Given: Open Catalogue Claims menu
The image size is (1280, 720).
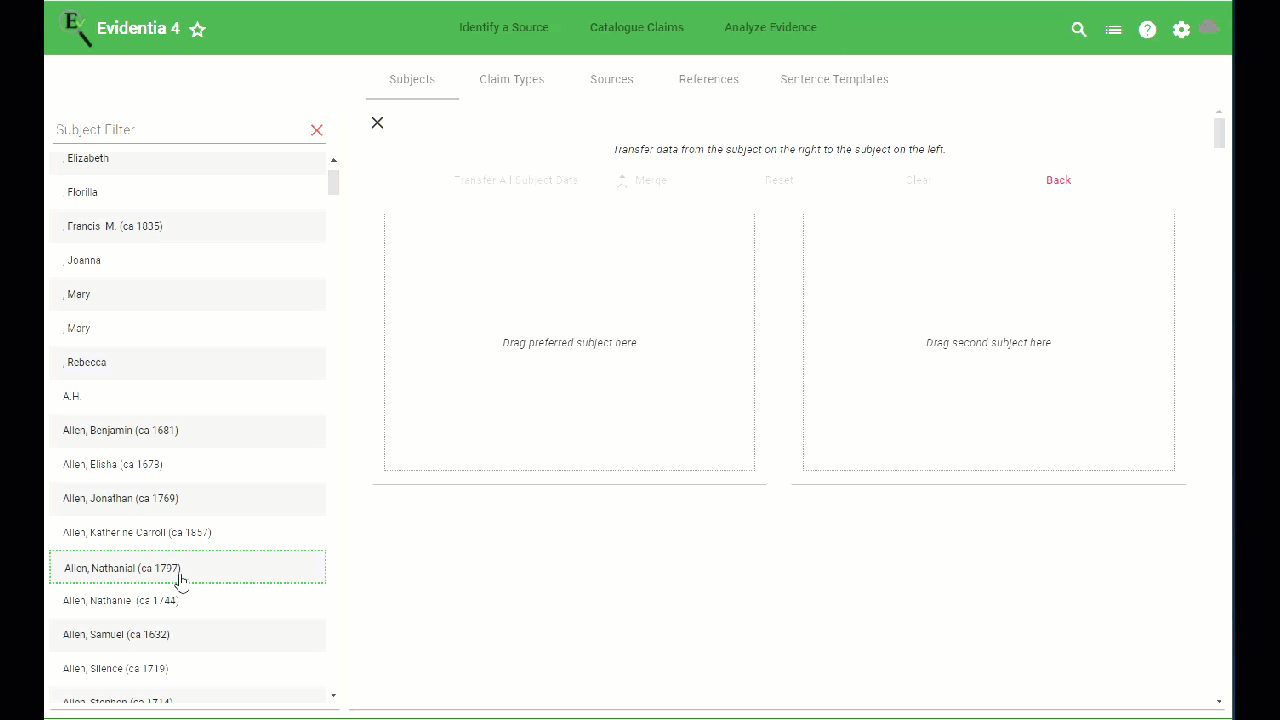Looking at the screenshot, I should point(637,27).
